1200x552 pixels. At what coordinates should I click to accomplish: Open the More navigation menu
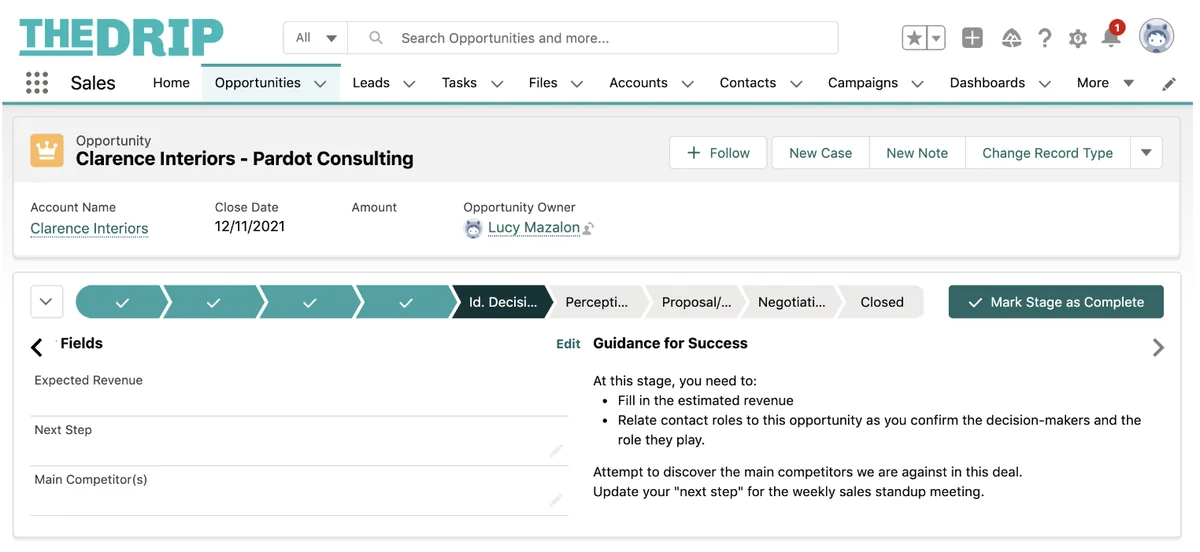[1105, 83]
